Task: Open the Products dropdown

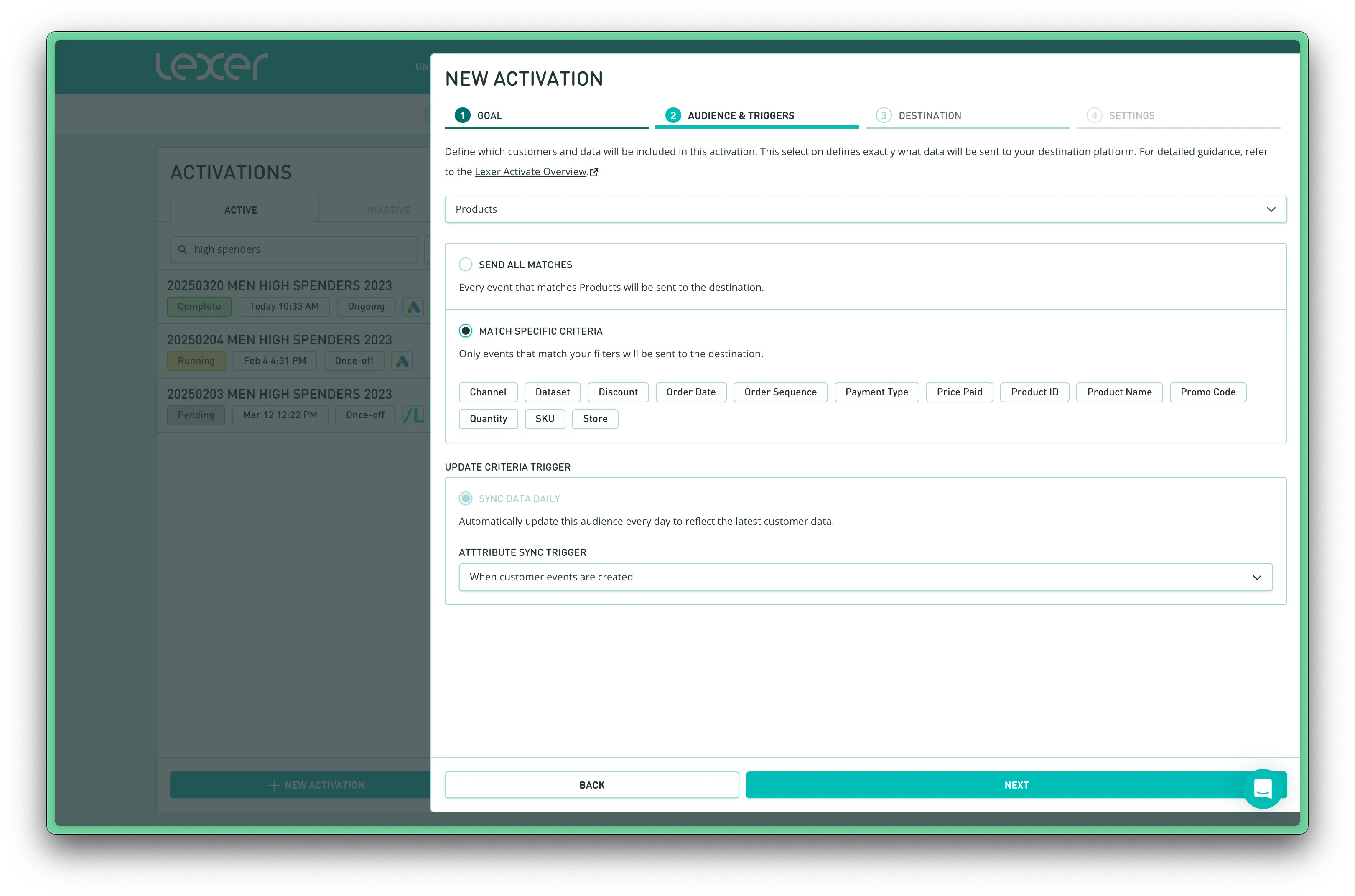Action: click(x=857, y=209)
